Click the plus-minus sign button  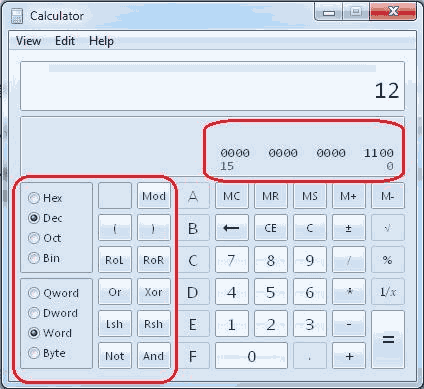coord(349,228)
